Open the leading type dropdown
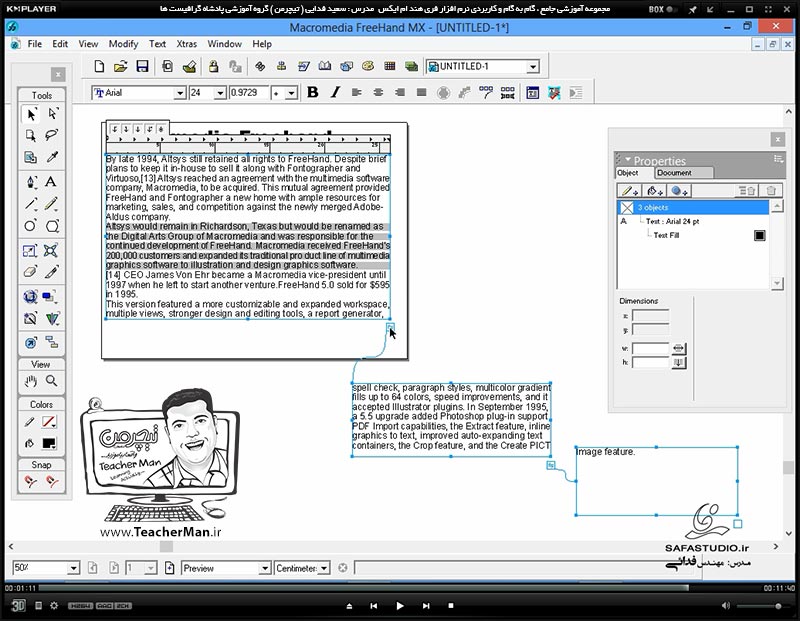The height and width of the screenshot is (621, 800). (291, 93)
